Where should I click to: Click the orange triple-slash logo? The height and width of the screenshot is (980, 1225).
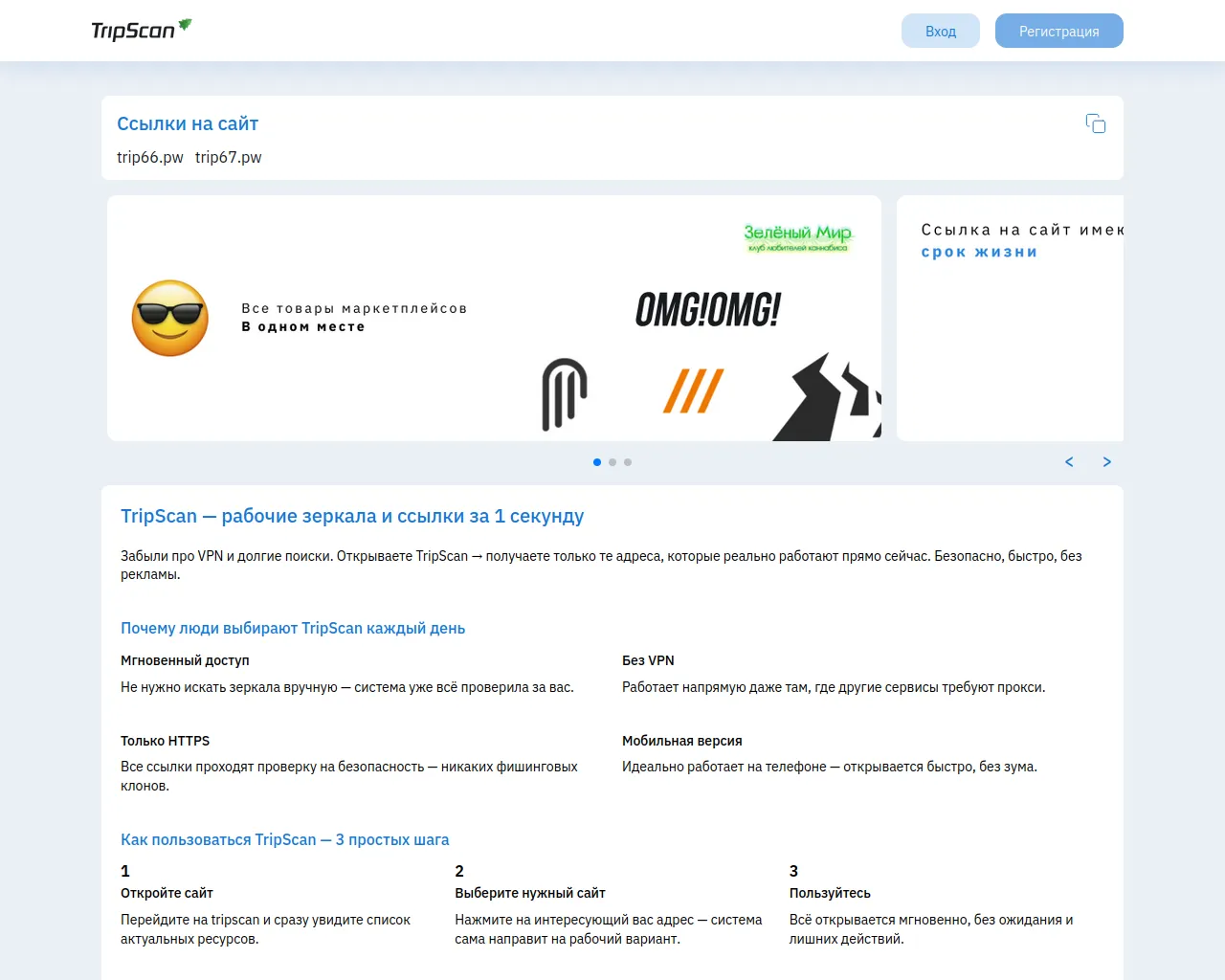click(x=694, y=390)
